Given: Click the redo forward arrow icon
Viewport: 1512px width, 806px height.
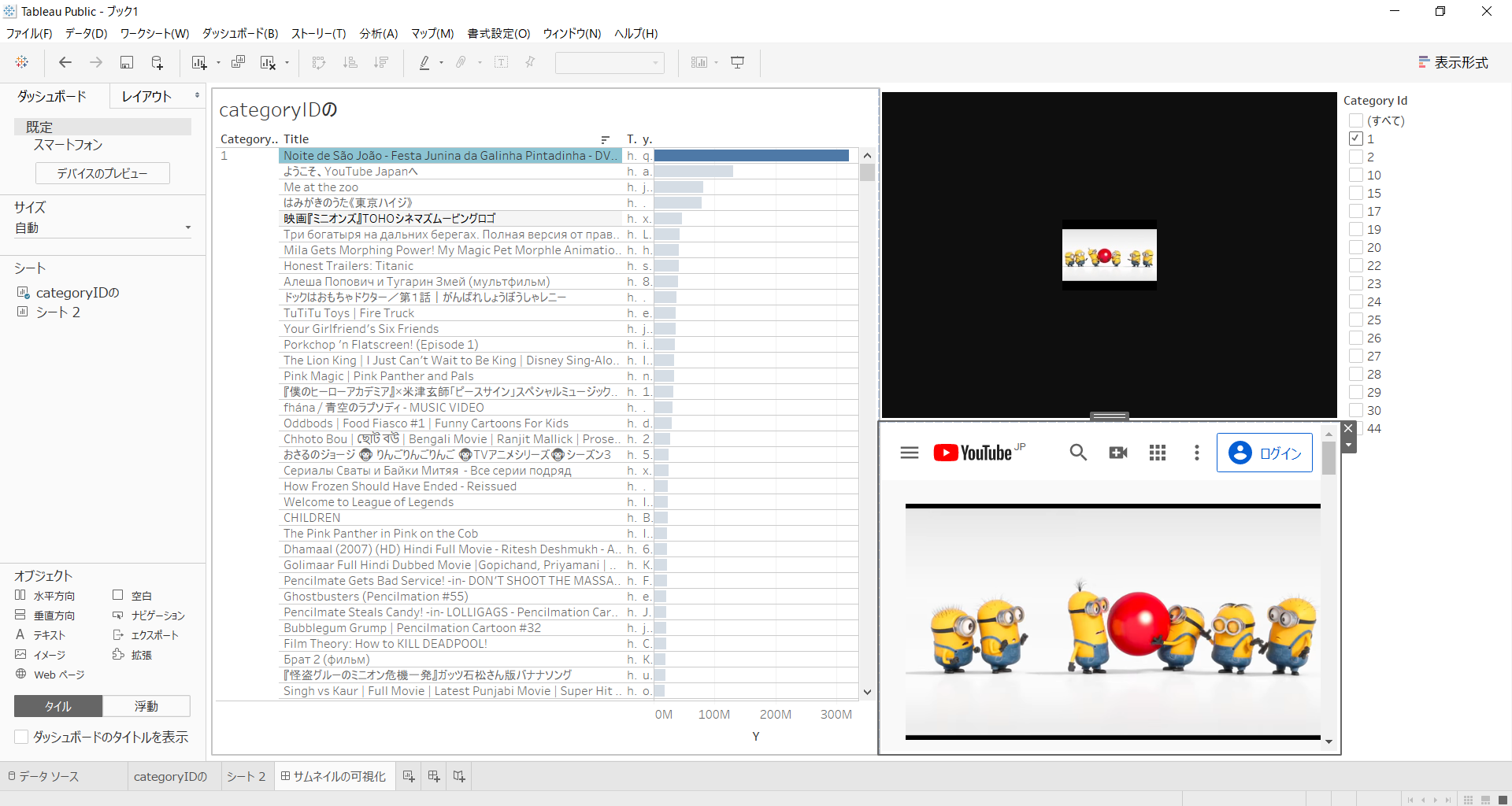Looking at the screenshot, I should 96,62.
